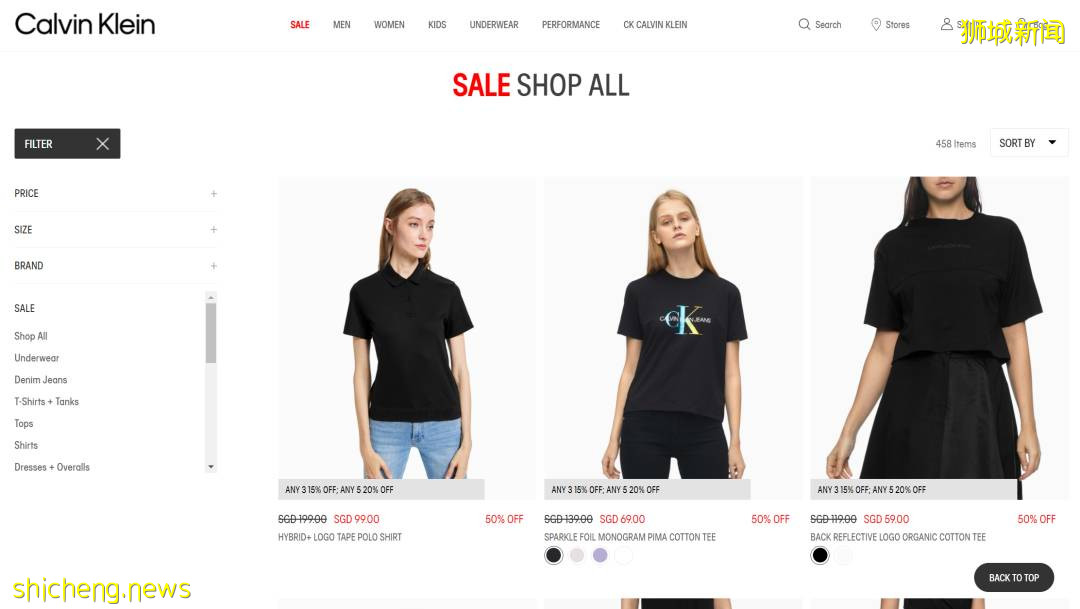This screenshot has width=1080, height=609.
Task: Open the UNDERWEAR menu
Action: (494, 25)
